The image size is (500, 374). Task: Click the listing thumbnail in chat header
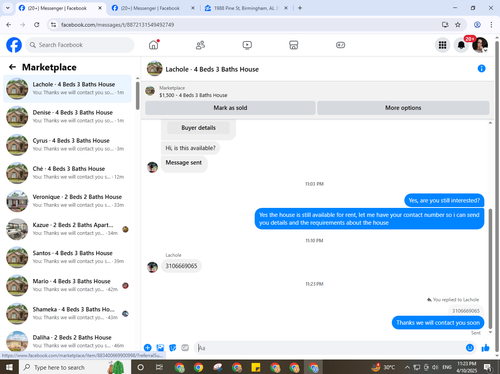point(154,68)
